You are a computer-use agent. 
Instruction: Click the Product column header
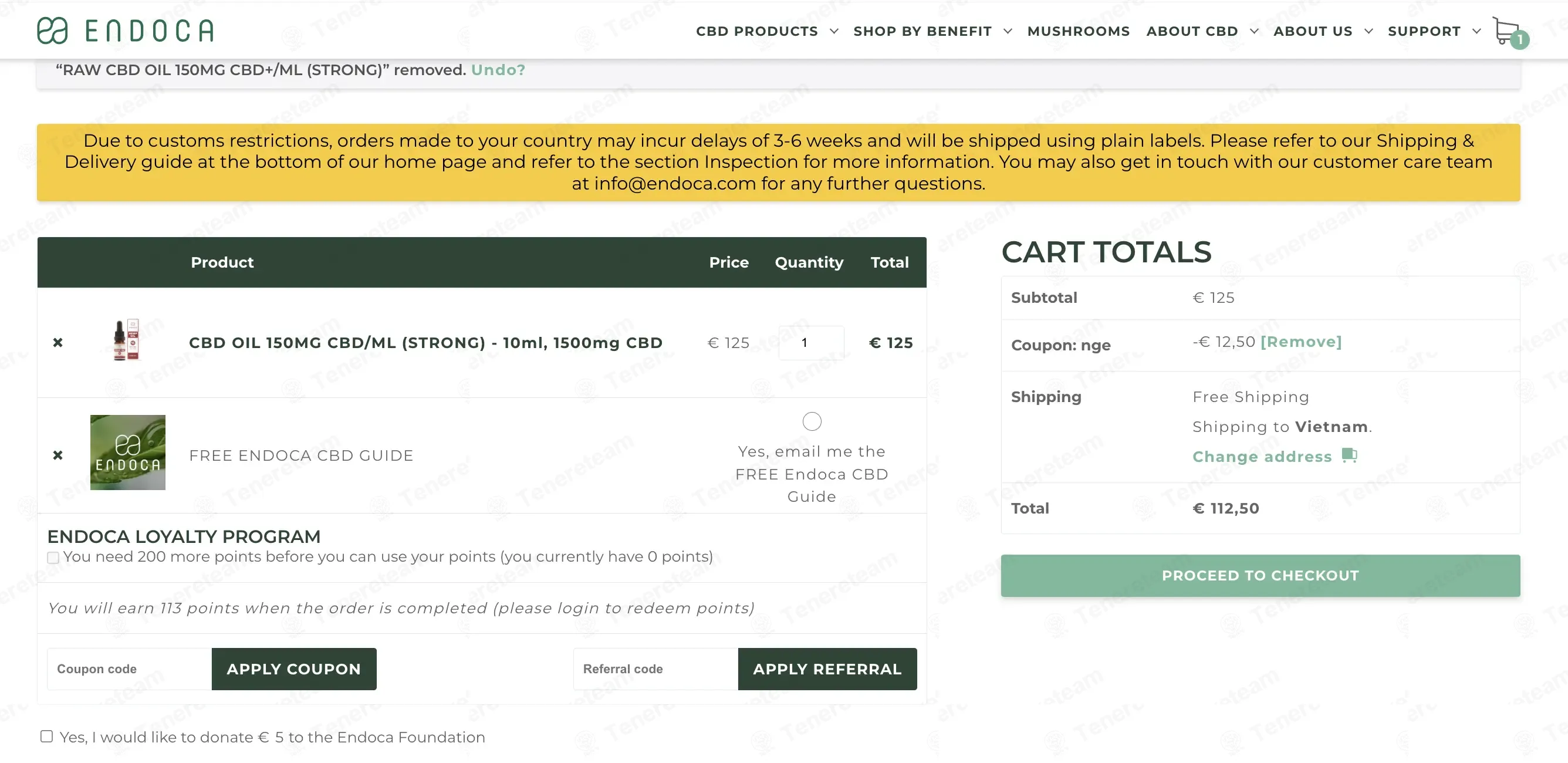tap(222, 262)
